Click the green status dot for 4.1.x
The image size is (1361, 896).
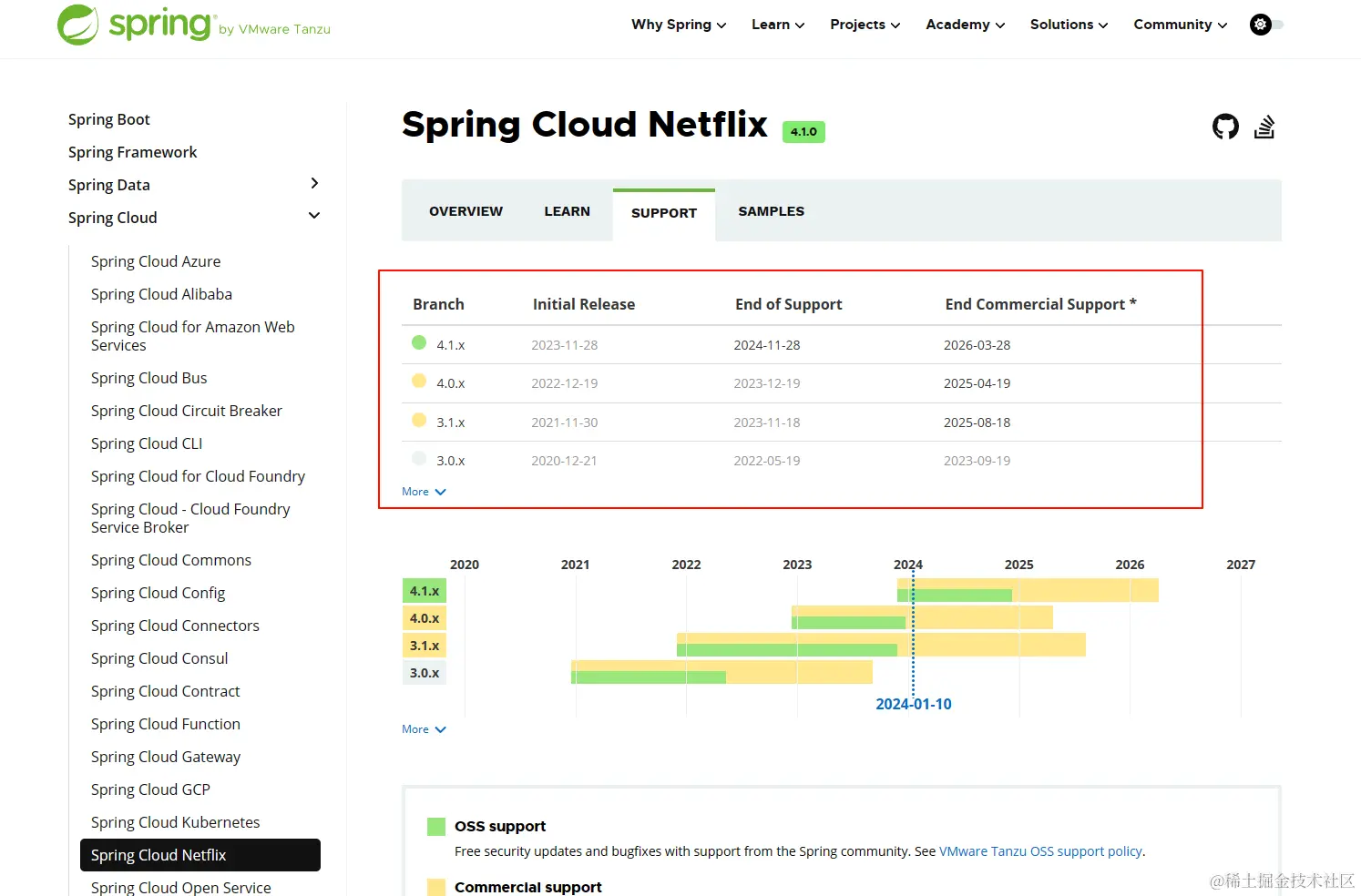(x=419, y=342)
